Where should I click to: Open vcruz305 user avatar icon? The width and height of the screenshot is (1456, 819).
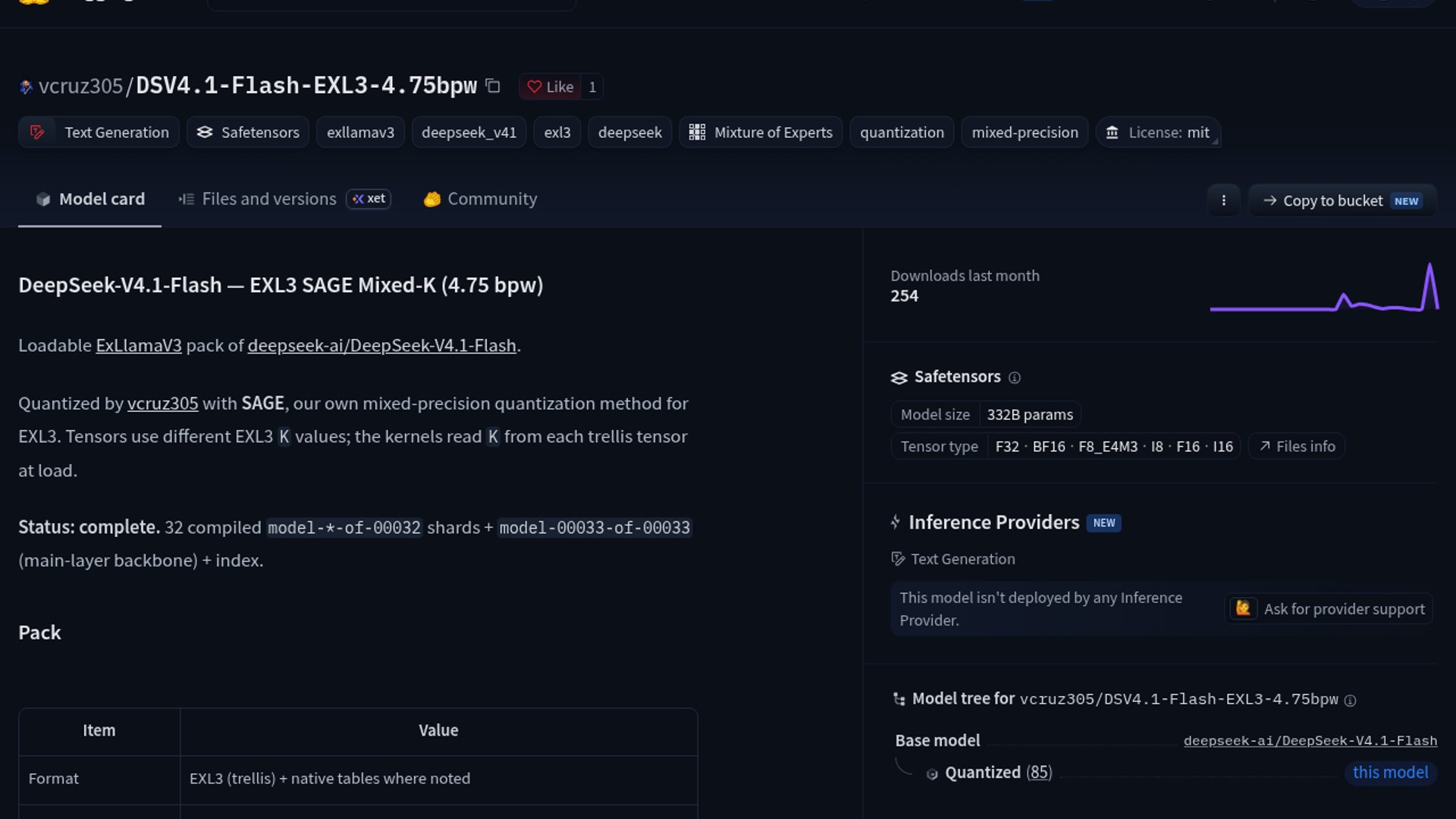26,86
